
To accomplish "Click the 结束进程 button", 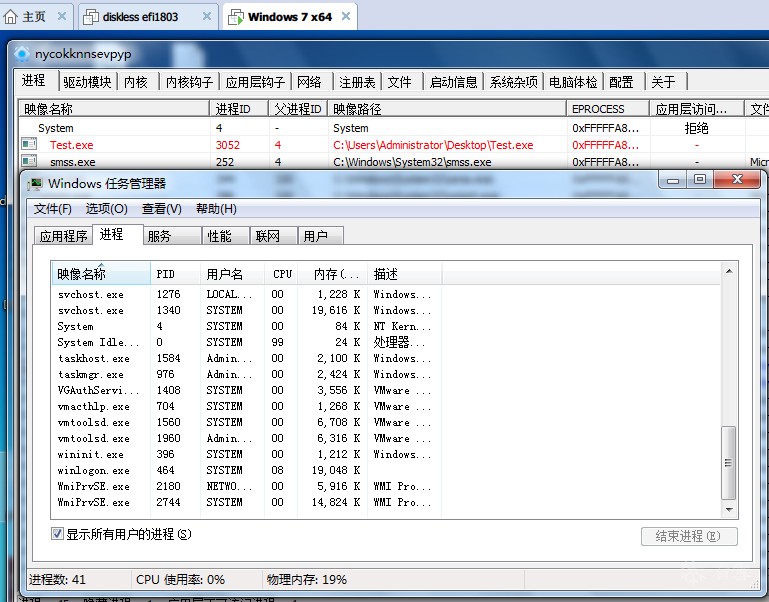I will pos(689,536).
